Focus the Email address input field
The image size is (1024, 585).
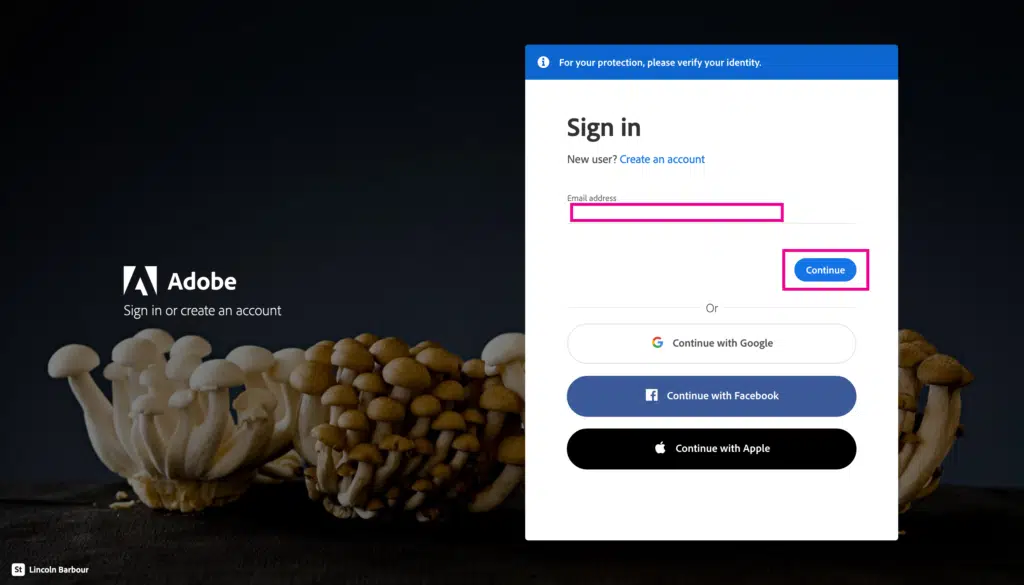pyautogui.click(x=711, y=213)
